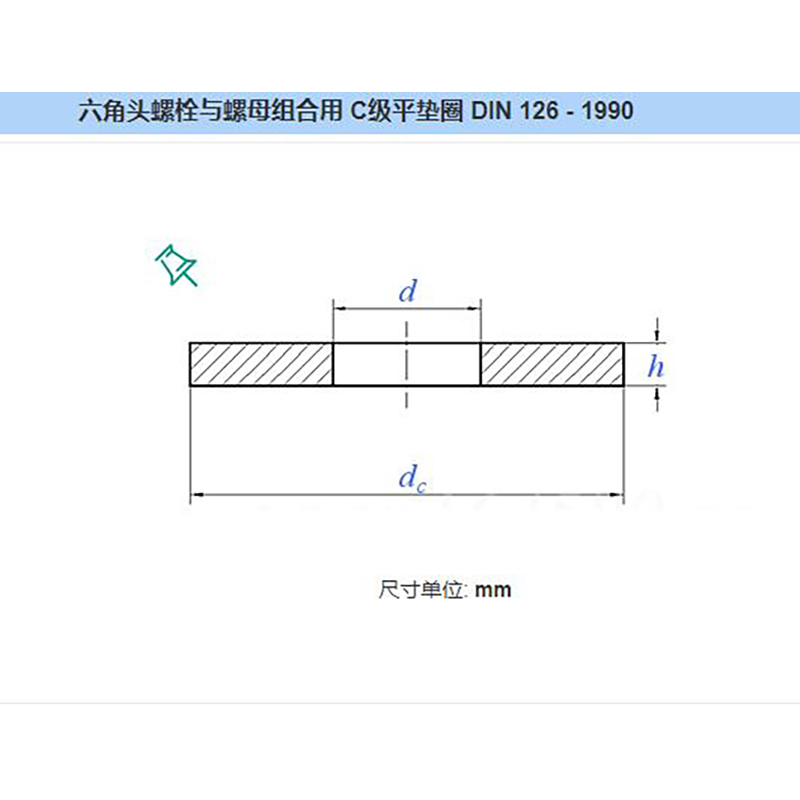Click right arrowhead of the dc dimension line
Screen dimensions: 800x800
[618, 494]
